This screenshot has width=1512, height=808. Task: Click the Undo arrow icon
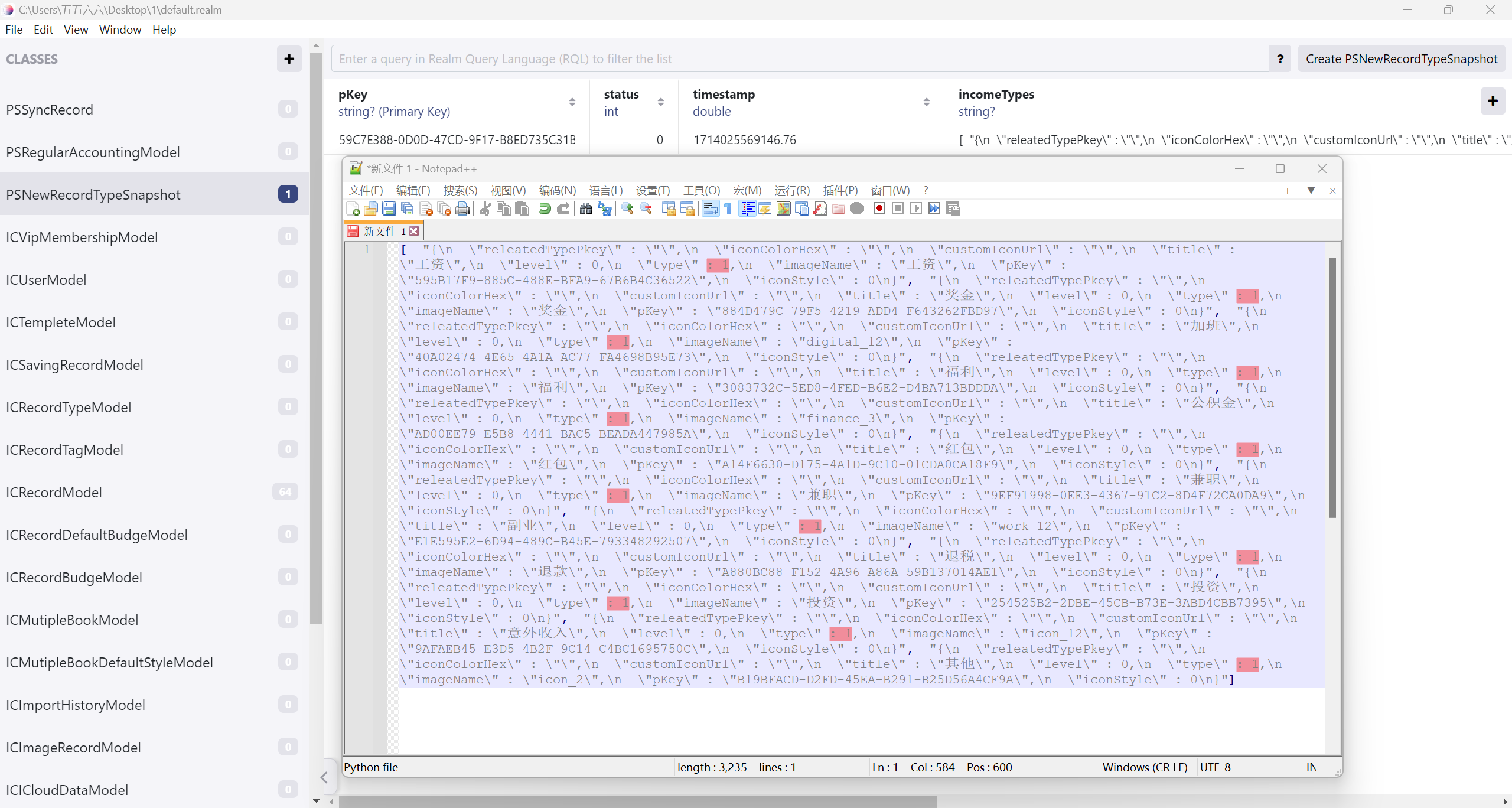point(545,208)
